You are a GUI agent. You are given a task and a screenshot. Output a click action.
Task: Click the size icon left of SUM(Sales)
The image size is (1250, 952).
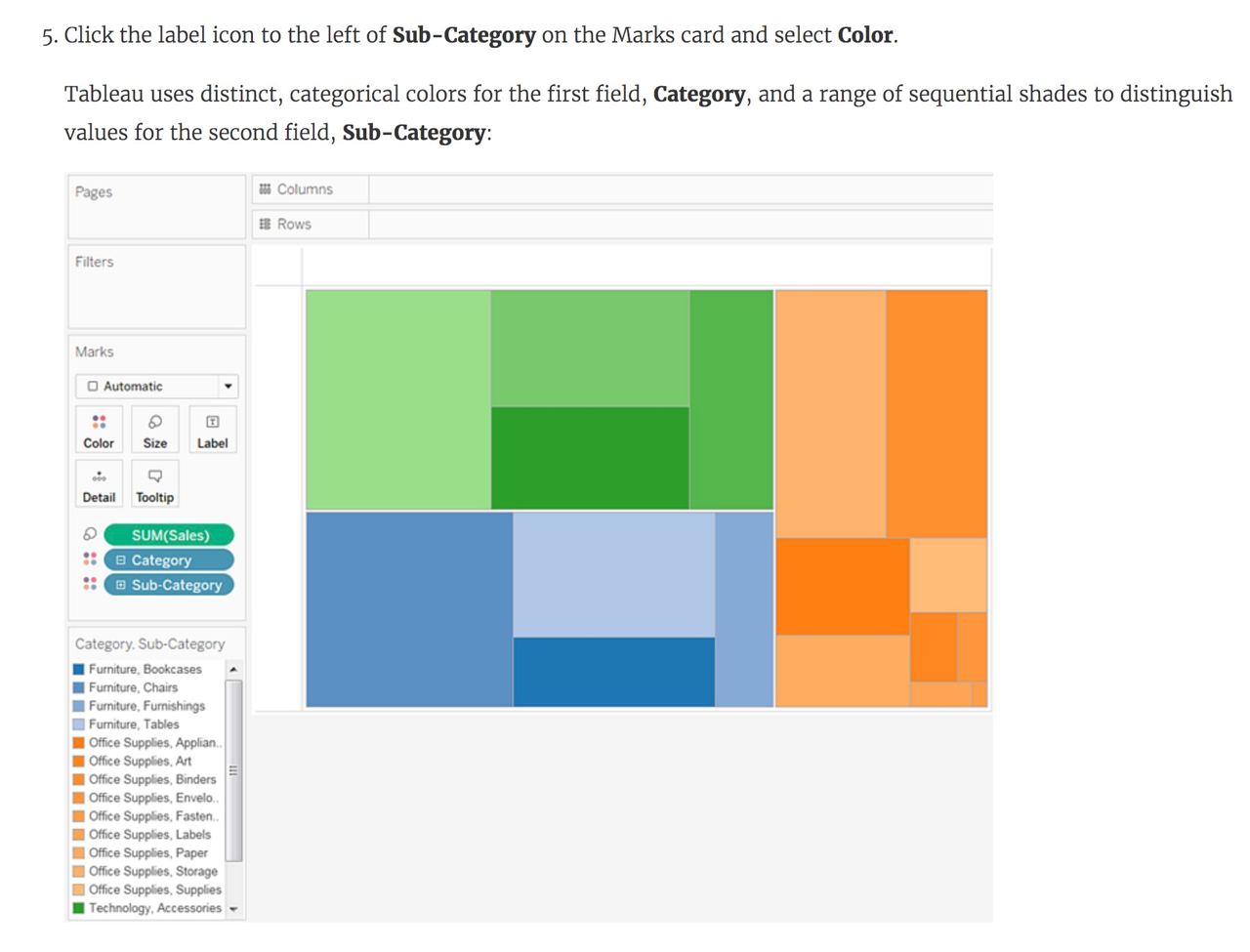pos(90,535)
